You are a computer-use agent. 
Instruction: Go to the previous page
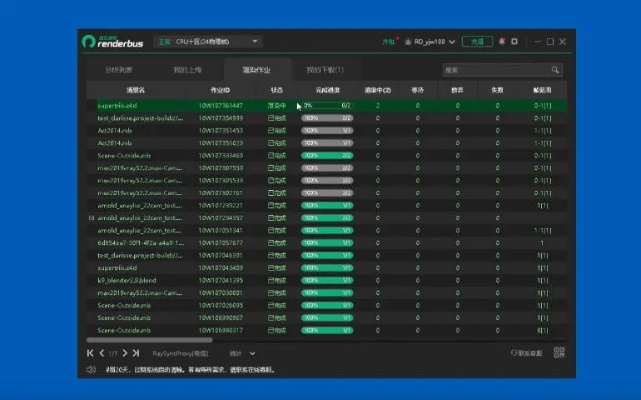click(102, 353)
